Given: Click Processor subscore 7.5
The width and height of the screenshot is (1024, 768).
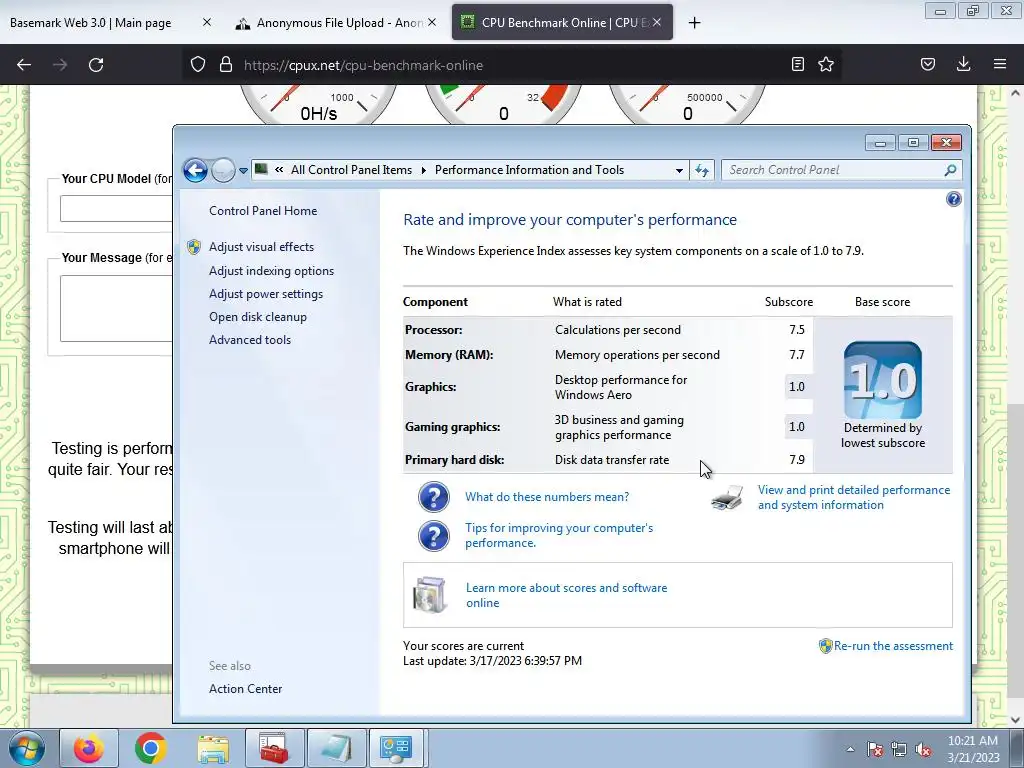Looking at the screenshot, I should (x=797, y=330).
